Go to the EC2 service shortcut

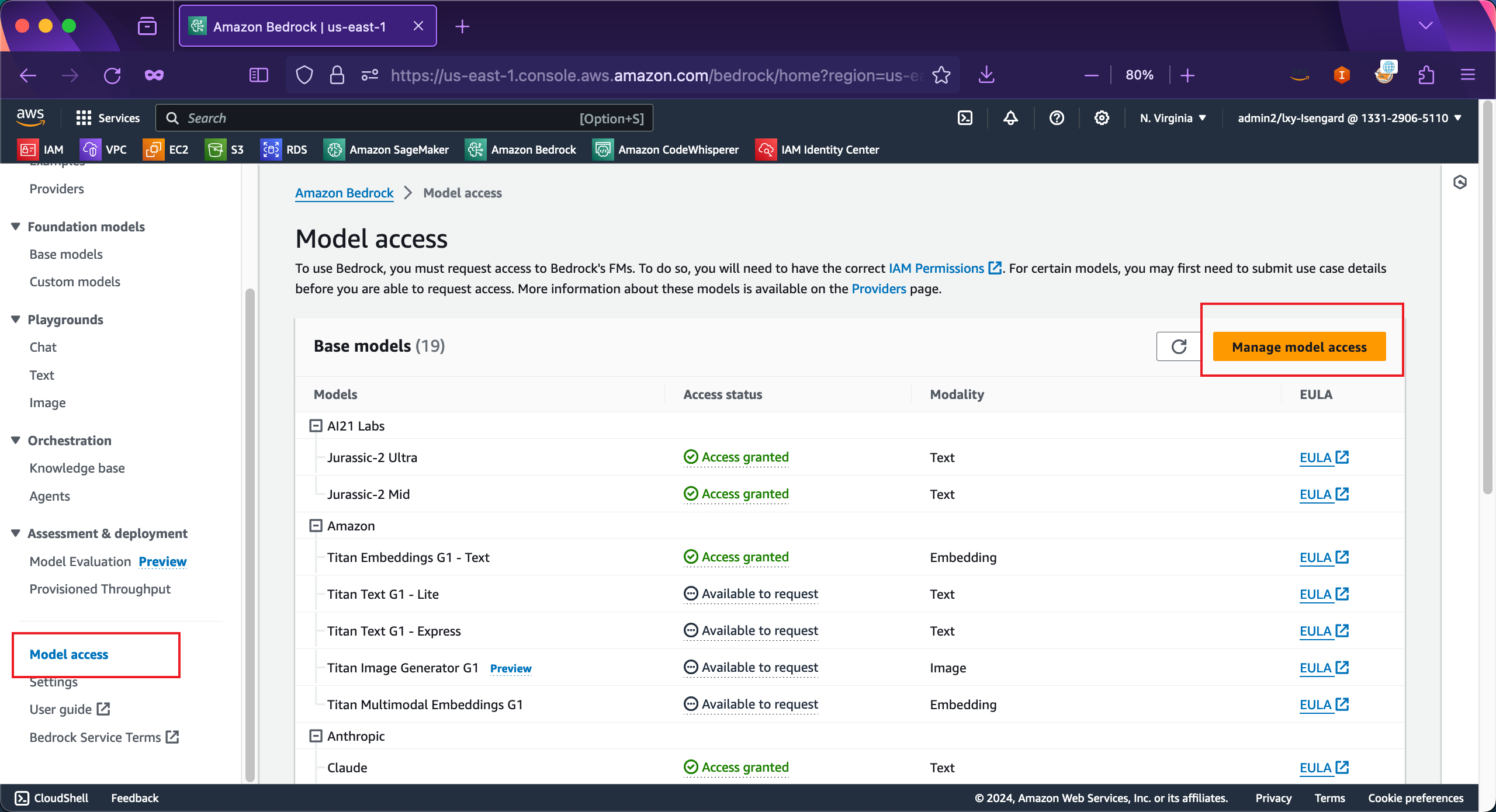[166, 150]
